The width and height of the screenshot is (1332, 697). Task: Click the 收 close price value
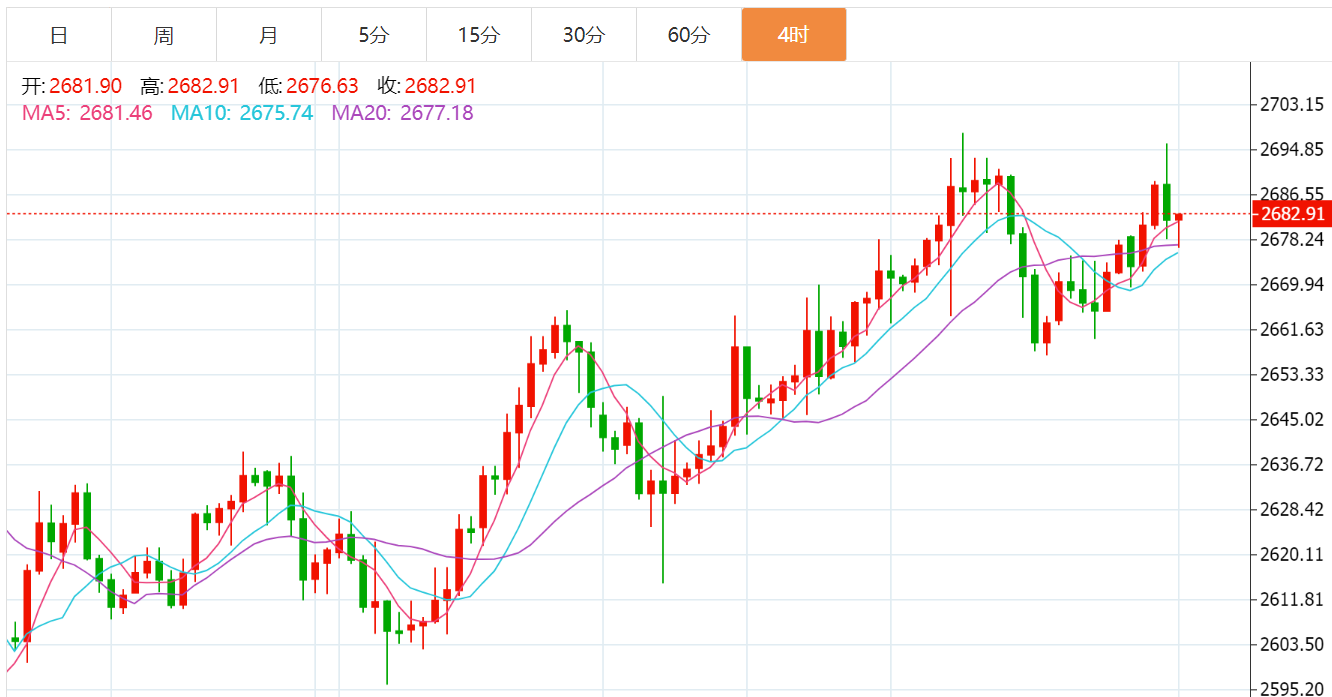tap(440, 86)
